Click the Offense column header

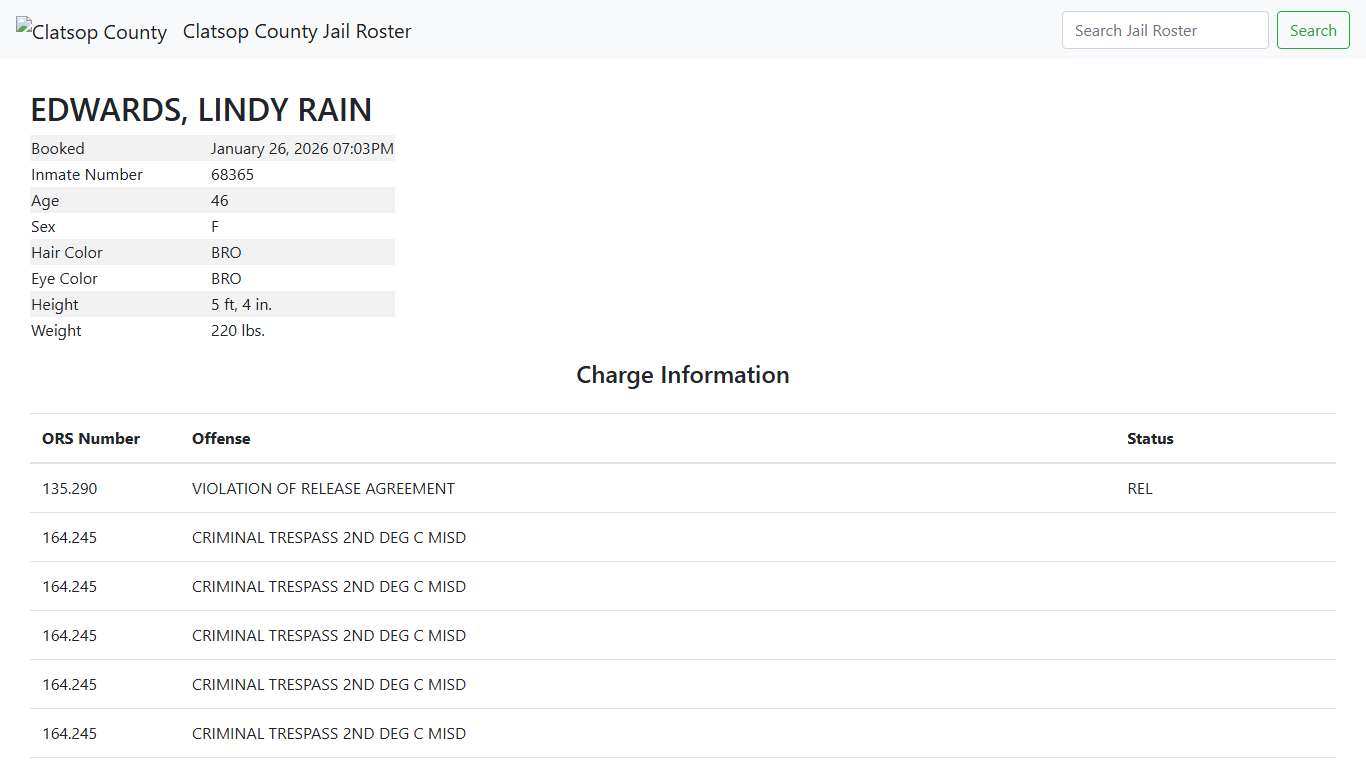tap(221, 438)
